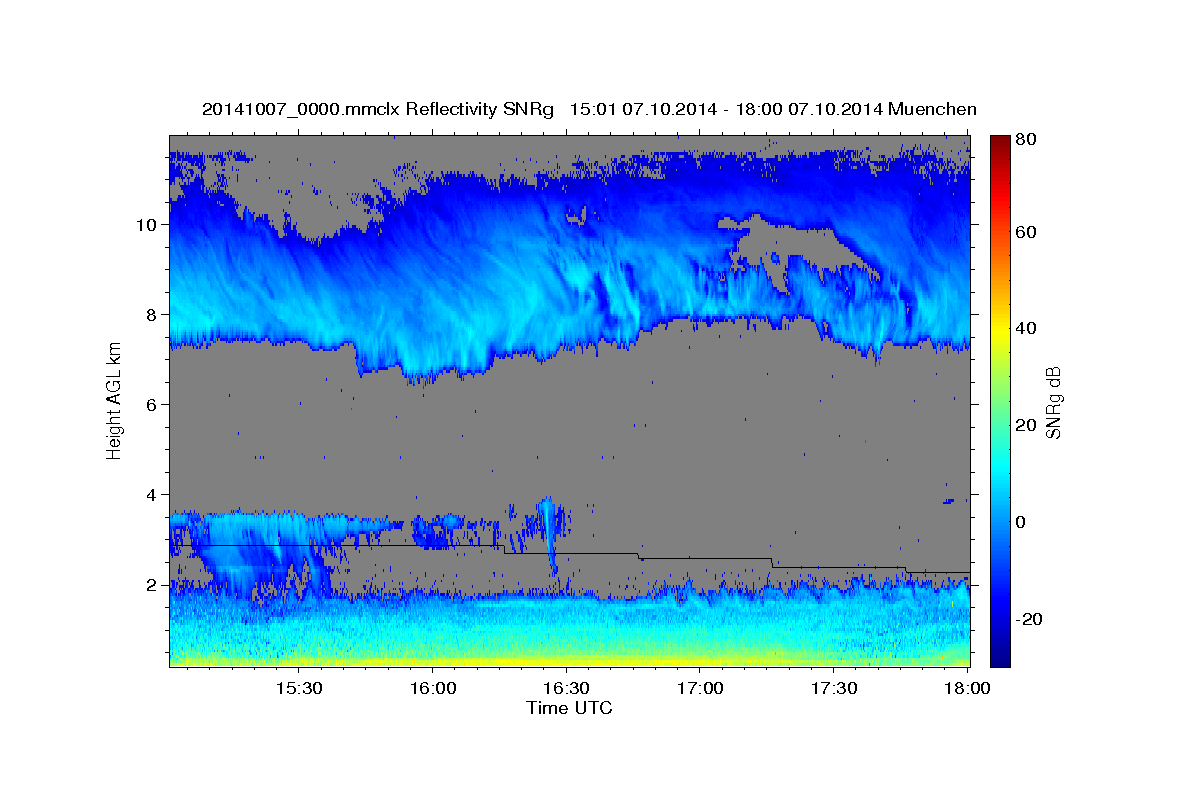The image size is (1200, 800).
Task: Click the height tick label 8
Action: [153, 315]
